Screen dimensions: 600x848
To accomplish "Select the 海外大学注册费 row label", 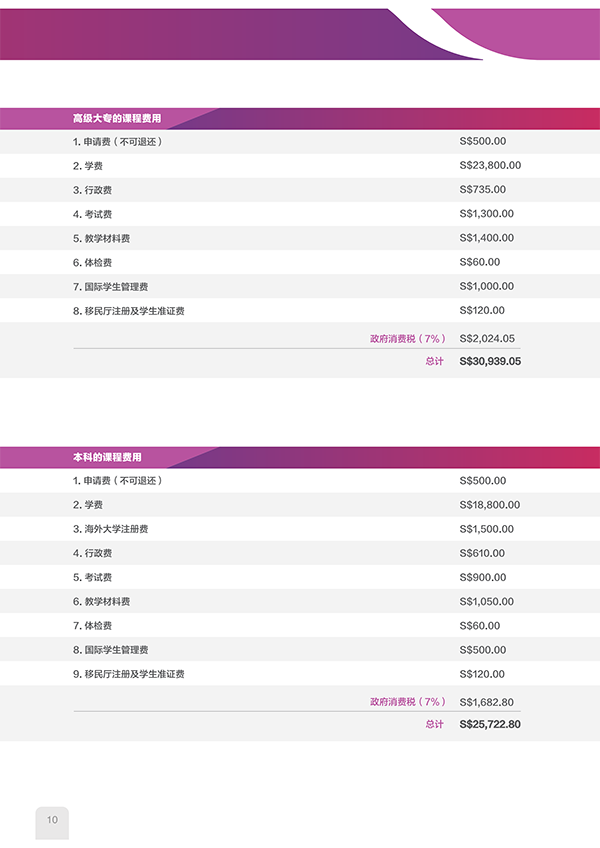I will [110, 529].
